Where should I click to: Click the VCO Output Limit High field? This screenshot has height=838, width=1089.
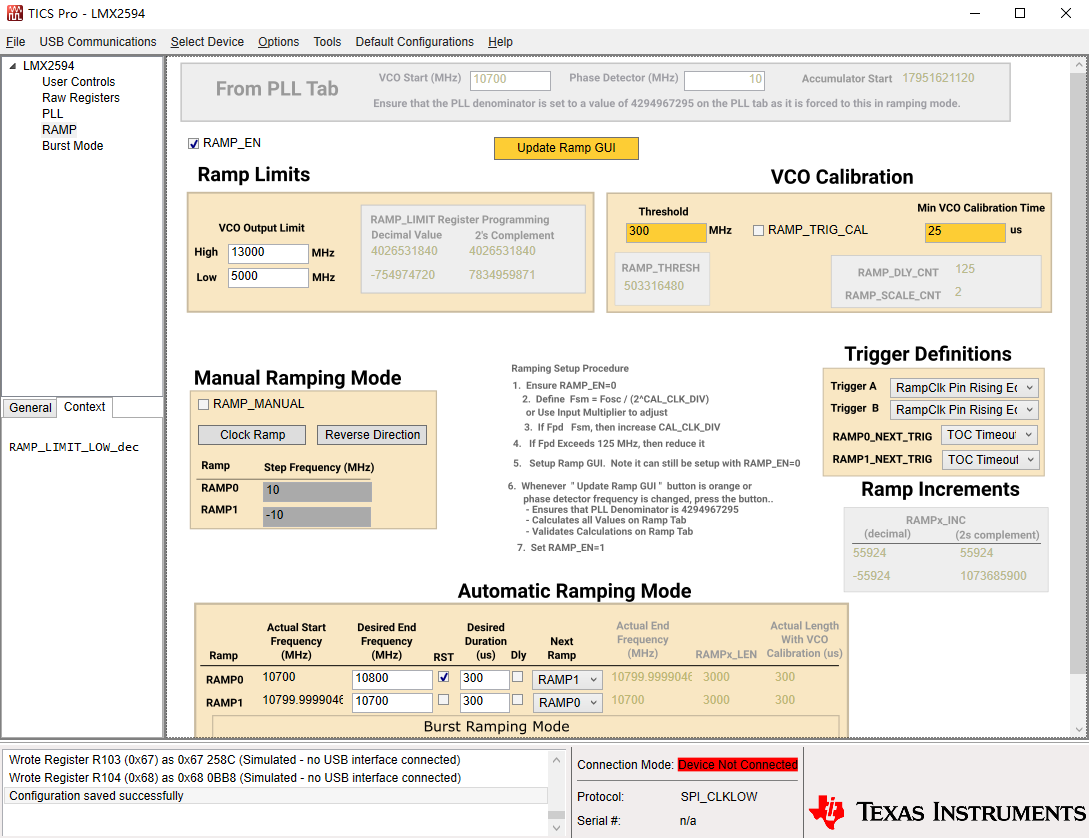coord(268,253)
